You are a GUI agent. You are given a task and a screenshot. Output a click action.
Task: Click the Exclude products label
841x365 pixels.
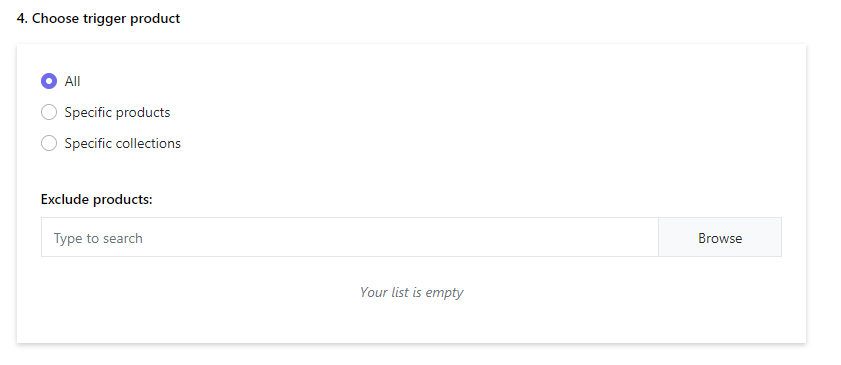pos(97,199)
